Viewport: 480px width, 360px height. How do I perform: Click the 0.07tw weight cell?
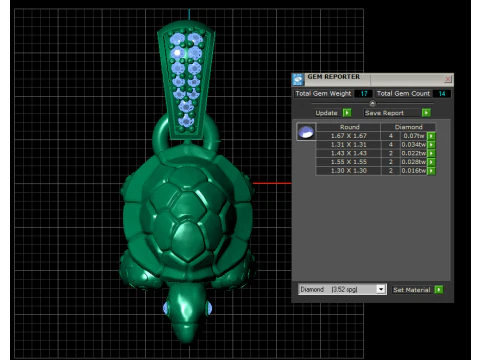pos(414,136)
